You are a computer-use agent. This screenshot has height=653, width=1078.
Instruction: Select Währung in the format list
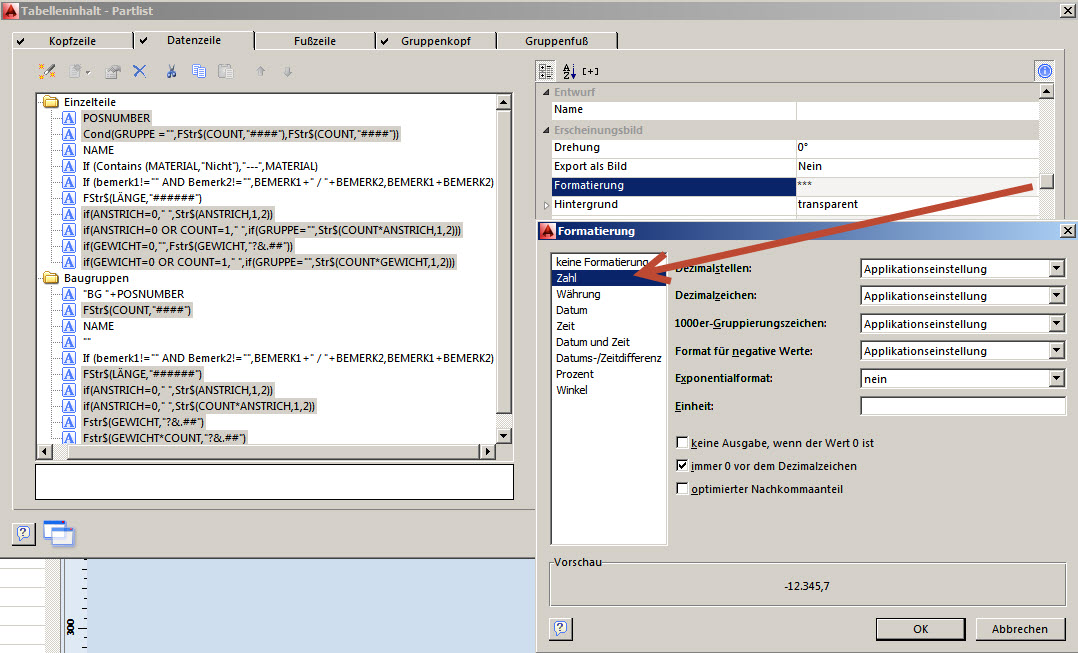578,294
